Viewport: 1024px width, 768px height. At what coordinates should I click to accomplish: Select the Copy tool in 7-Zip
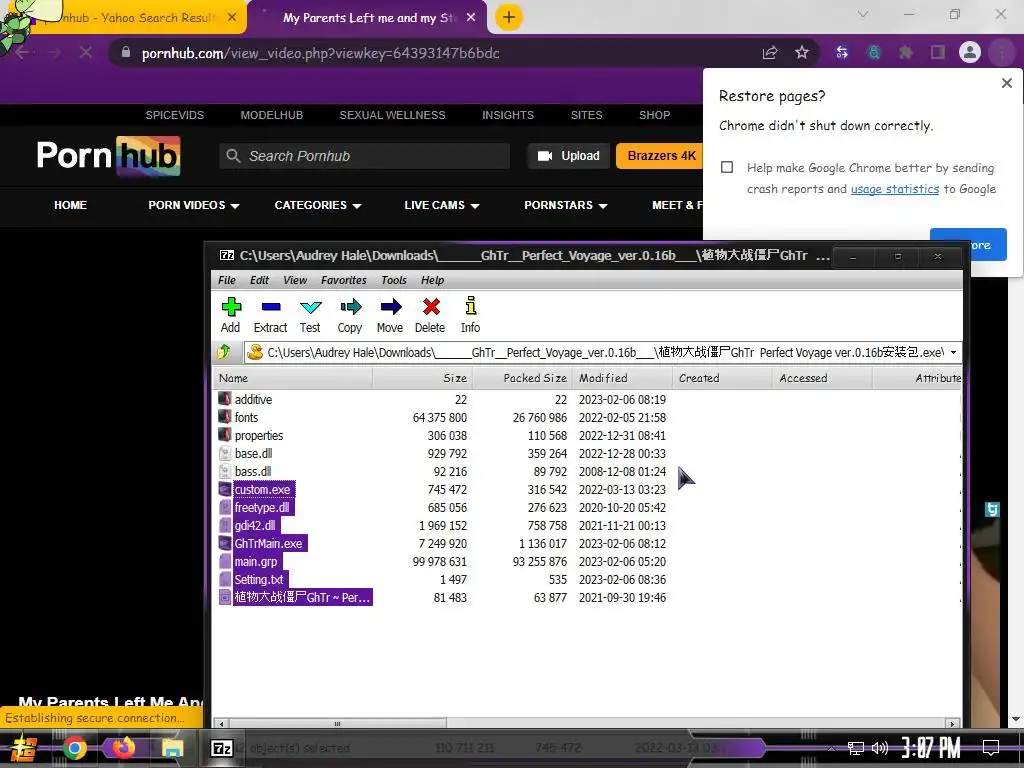pyautogui.click(x=350, y=315)
